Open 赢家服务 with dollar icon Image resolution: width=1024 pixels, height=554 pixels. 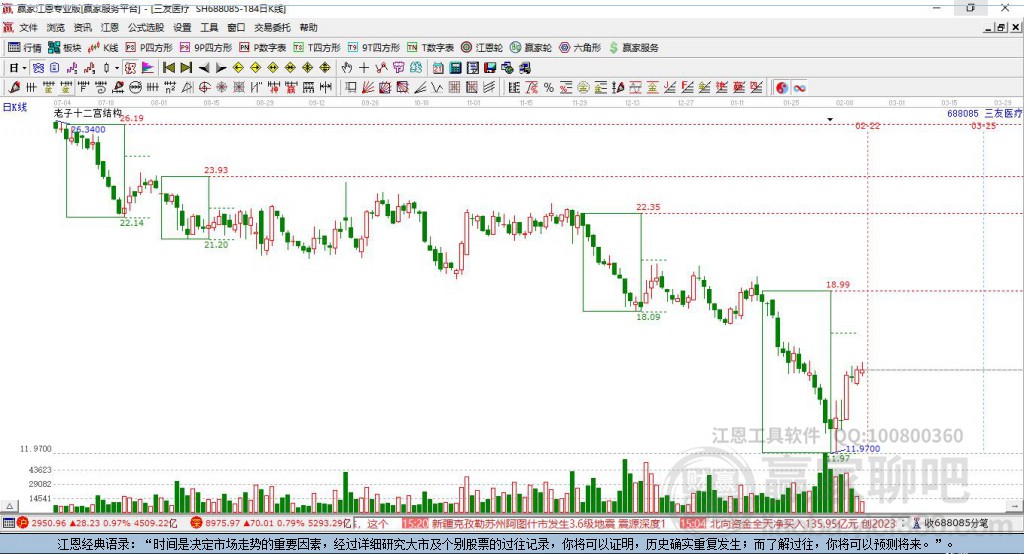click(633, 48)
